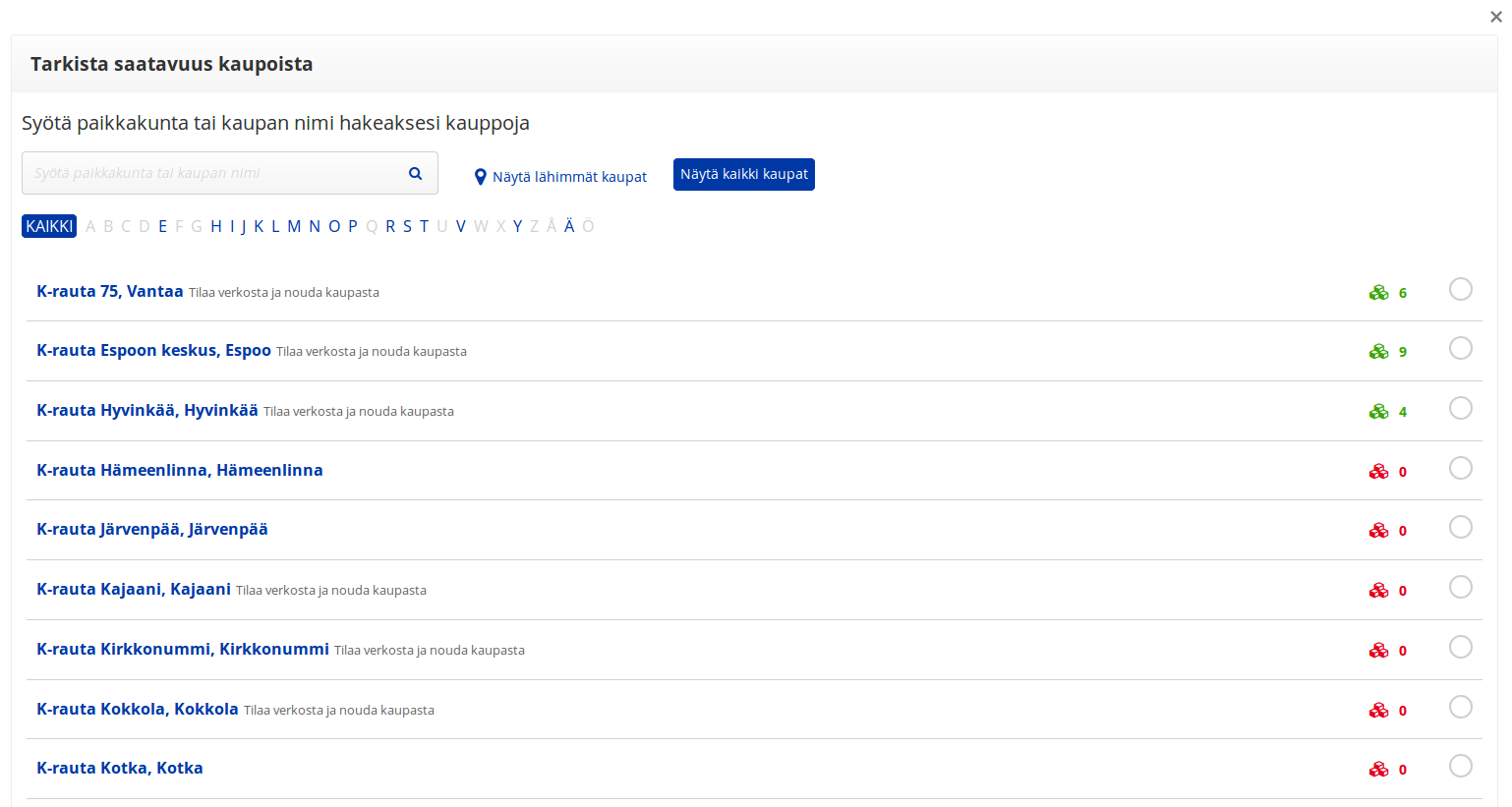Filter stores by letter I

point(232,226)
